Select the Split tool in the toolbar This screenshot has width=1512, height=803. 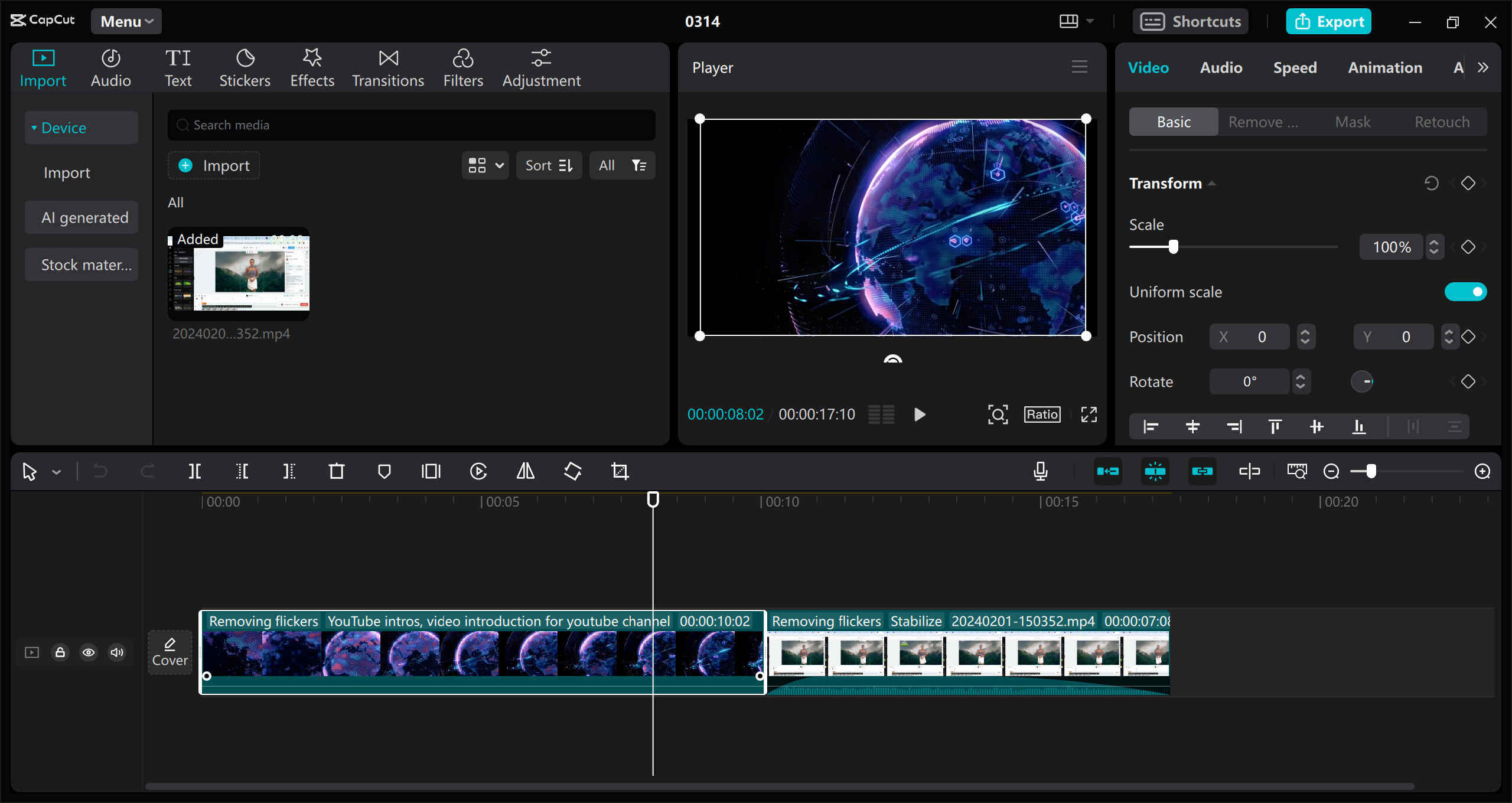[x=195, y=471]
